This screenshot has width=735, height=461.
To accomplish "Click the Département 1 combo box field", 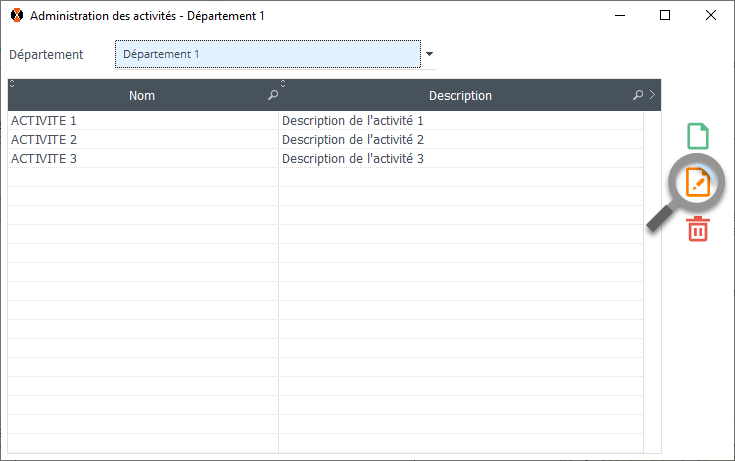I will tap(267, 54).
